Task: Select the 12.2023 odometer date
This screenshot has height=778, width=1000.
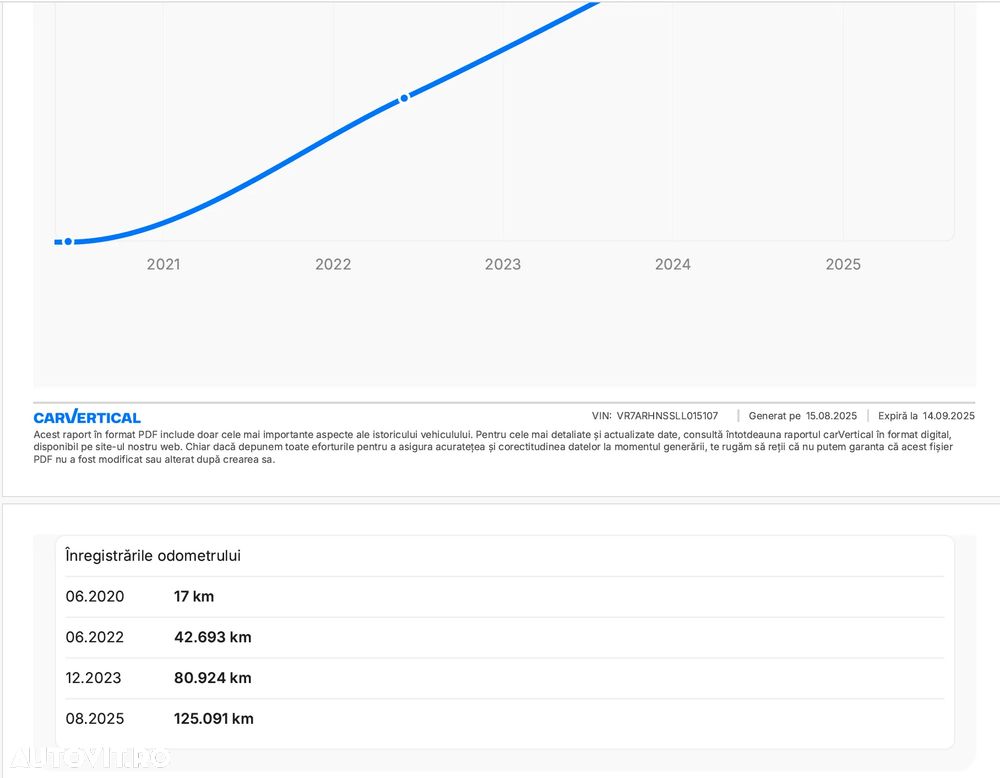Action: coord(94,678)
